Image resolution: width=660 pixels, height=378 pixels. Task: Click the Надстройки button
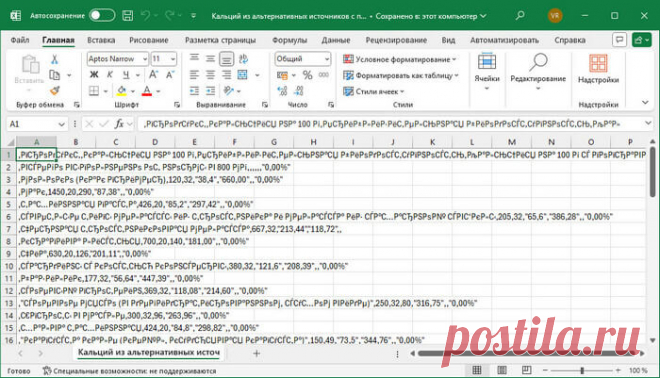[x=598, y=69]
